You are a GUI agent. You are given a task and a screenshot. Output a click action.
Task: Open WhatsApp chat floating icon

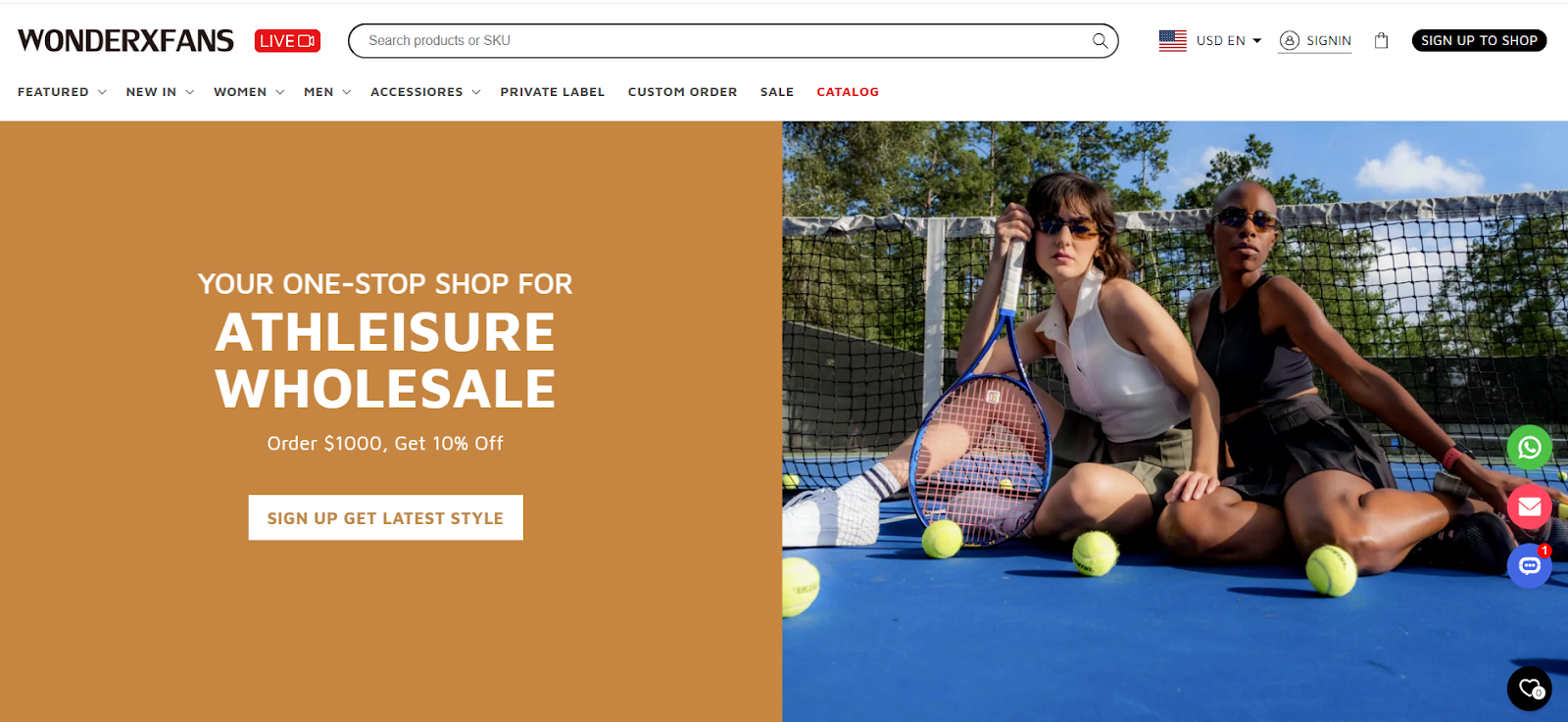[x=1529, y=448]
